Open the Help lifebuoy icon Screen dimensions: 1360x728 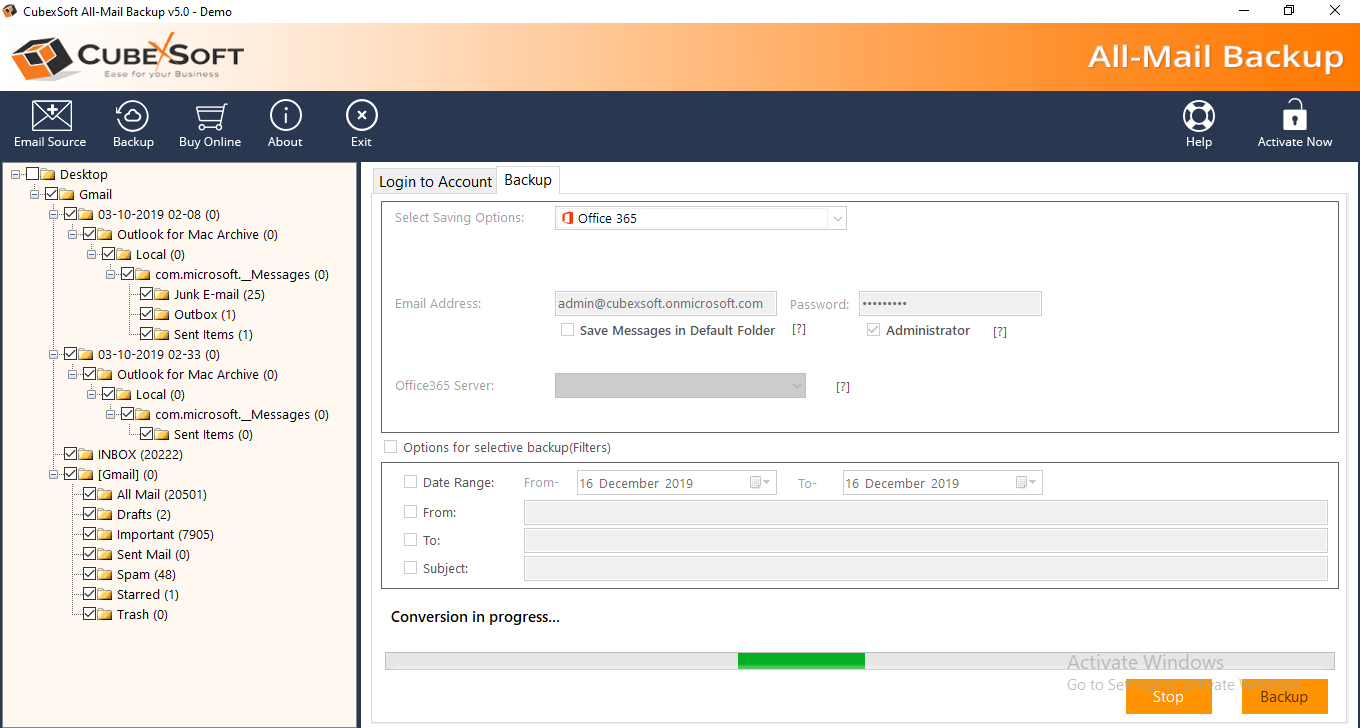[x=1198, y=117]
